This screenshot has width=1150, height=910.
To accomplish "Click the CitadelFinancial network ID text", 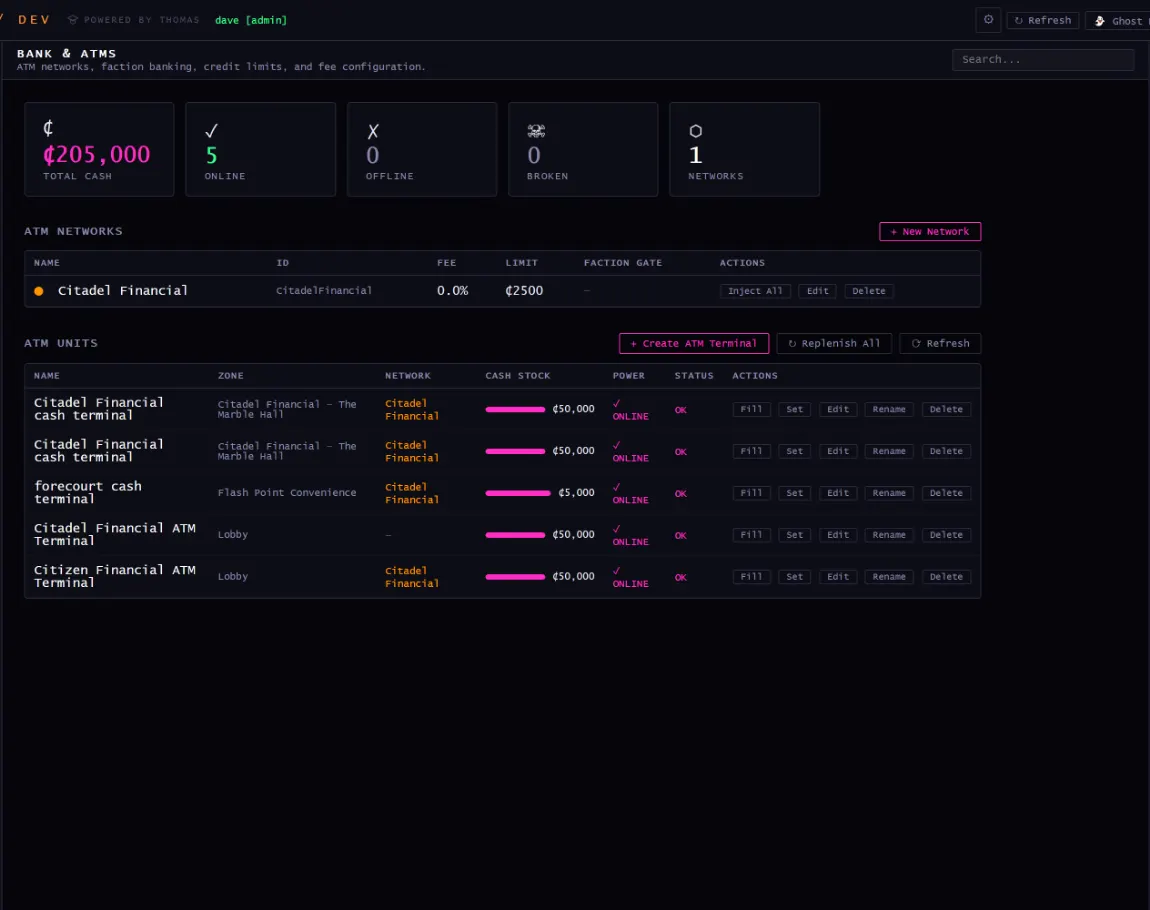I will [x=323, y=291].
